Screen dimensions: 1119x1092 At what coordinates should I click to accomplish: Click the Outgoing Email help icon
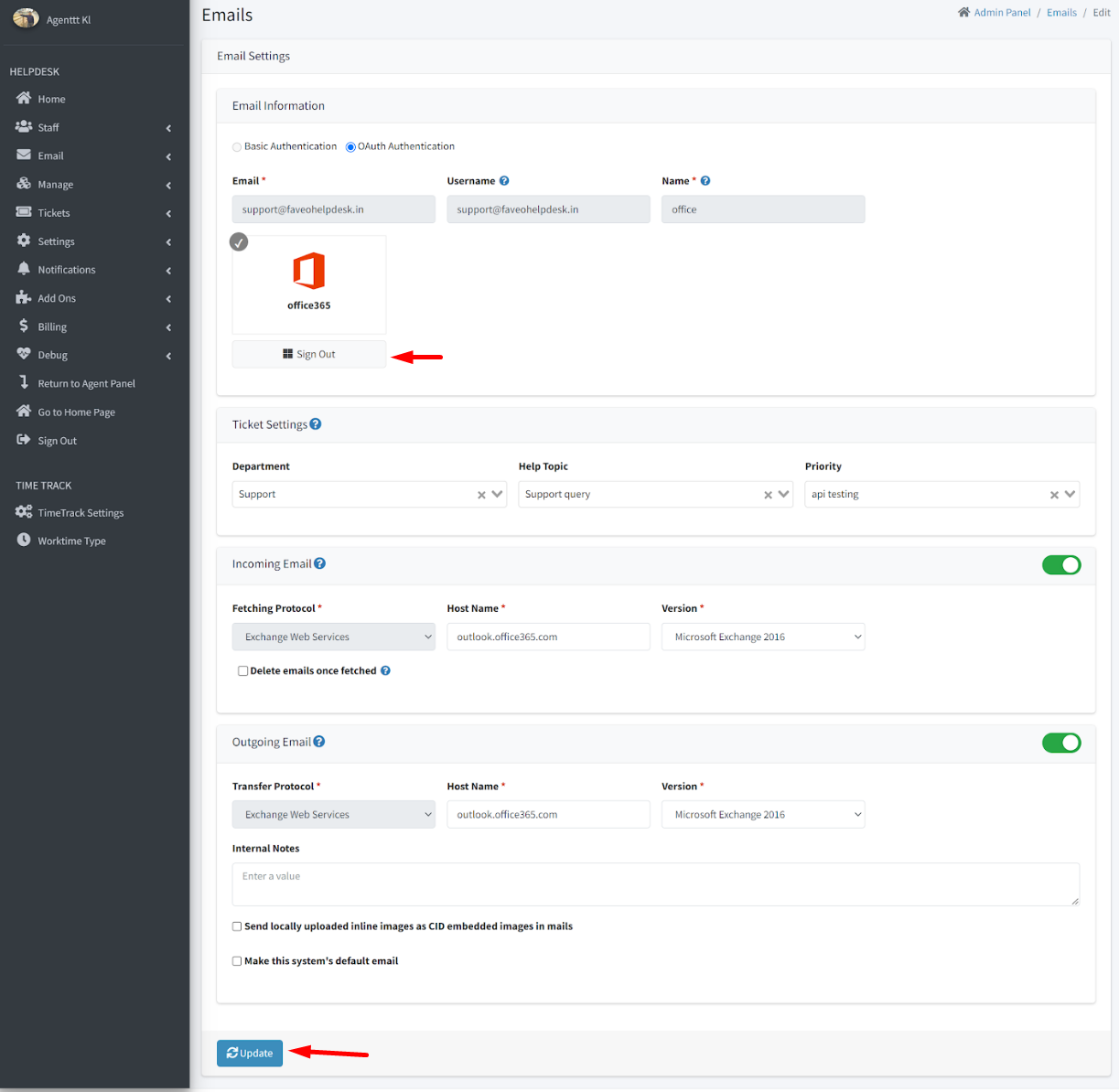click(319, 742)
